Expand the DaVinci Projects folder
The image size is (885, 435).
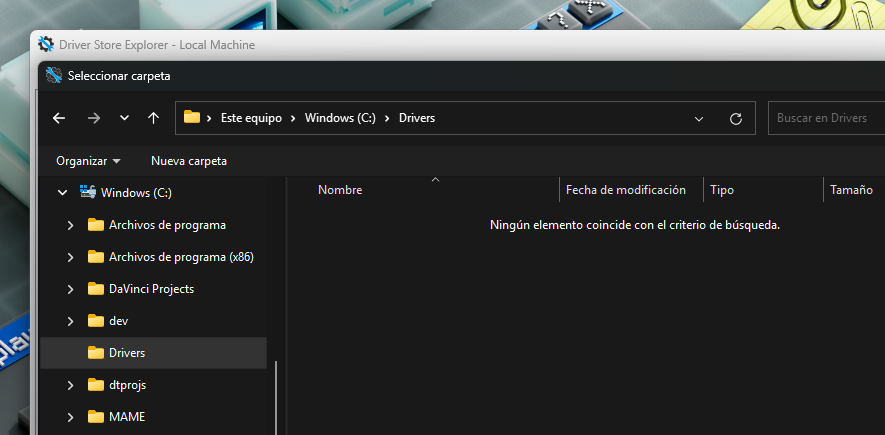pyautogui.click(x=70, y=289)
